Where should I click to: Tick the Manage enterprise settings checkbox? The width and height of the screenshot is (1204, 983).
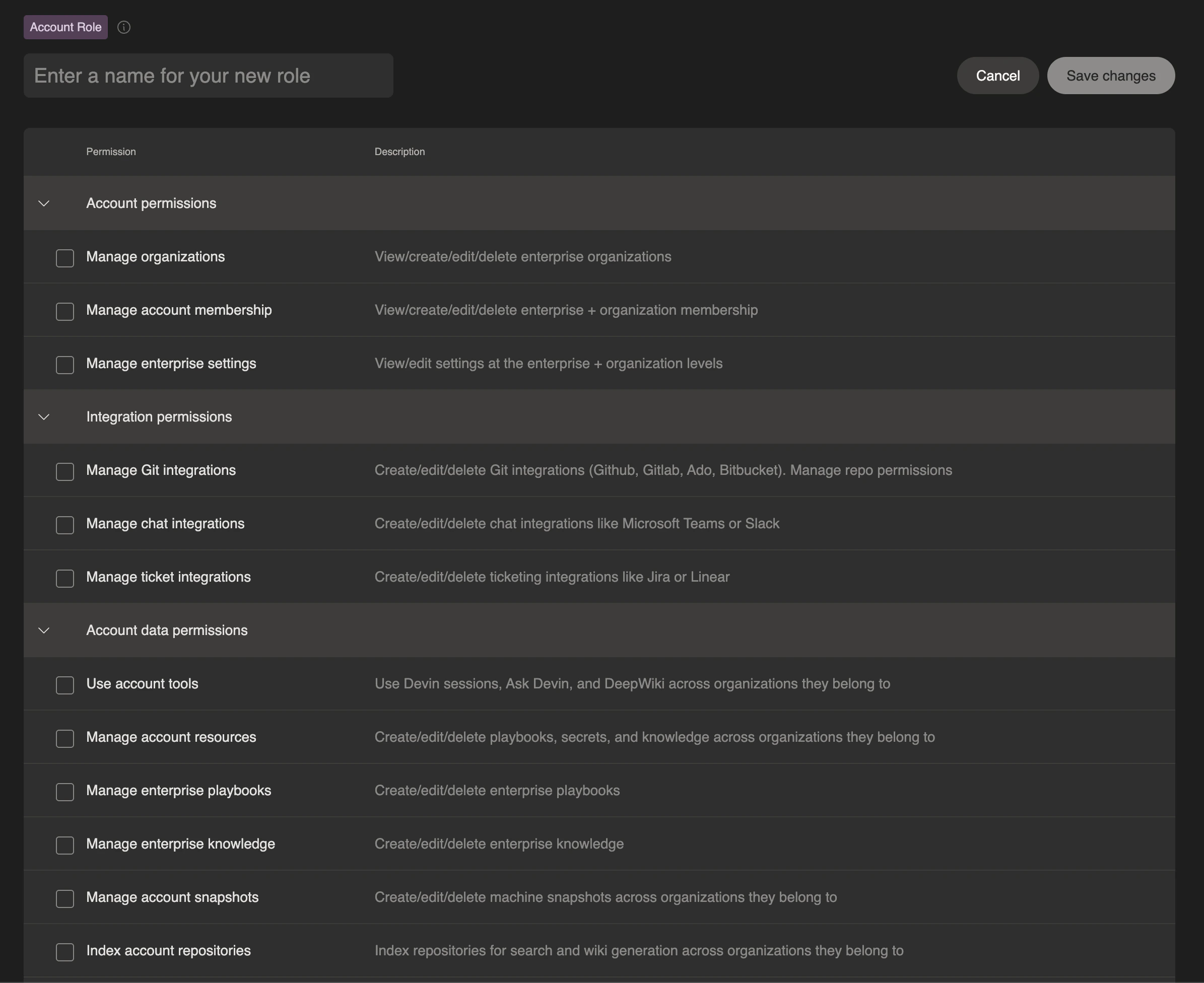65,365
